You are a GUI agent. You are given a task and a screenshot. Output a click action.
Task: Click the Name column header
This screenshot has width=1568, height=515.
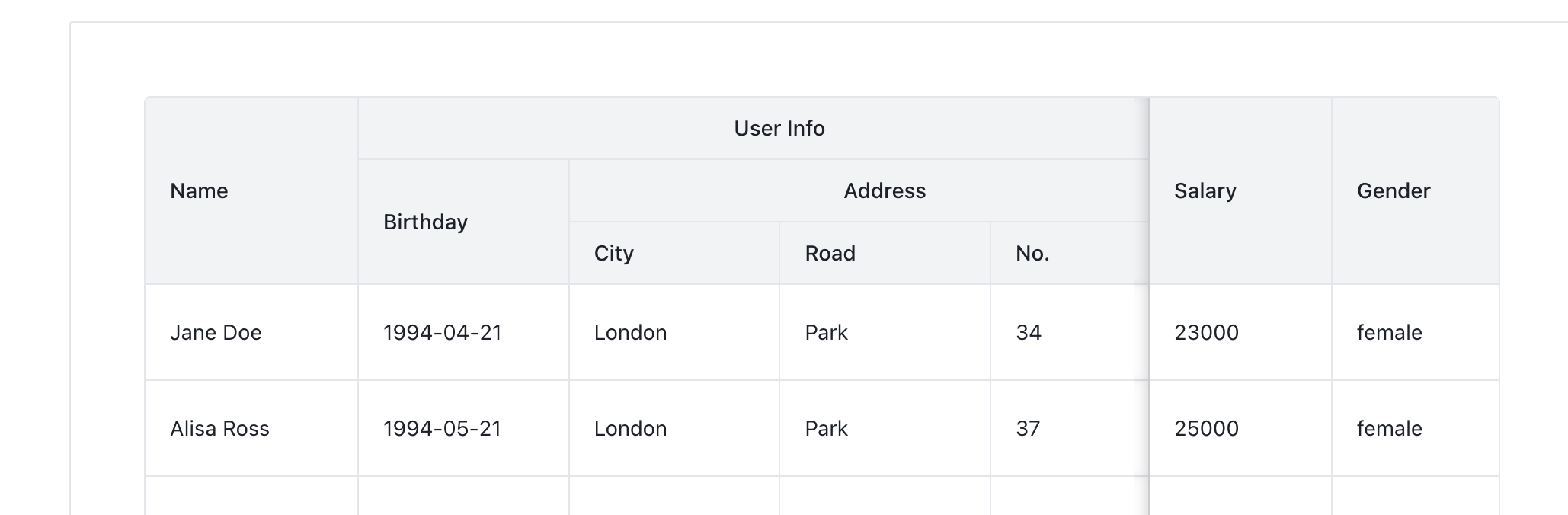click(x=251, y=190)
